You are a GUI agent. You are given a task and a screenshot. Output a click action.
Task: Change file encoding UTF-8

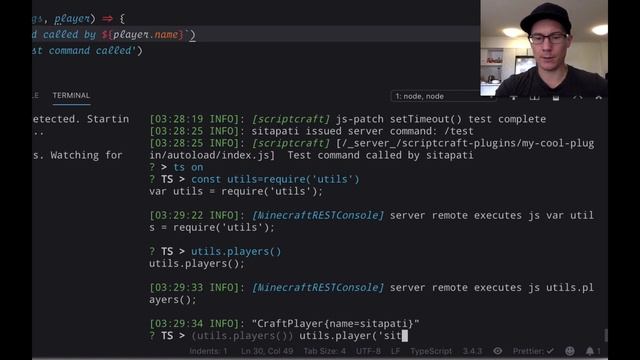coord(368,351)
